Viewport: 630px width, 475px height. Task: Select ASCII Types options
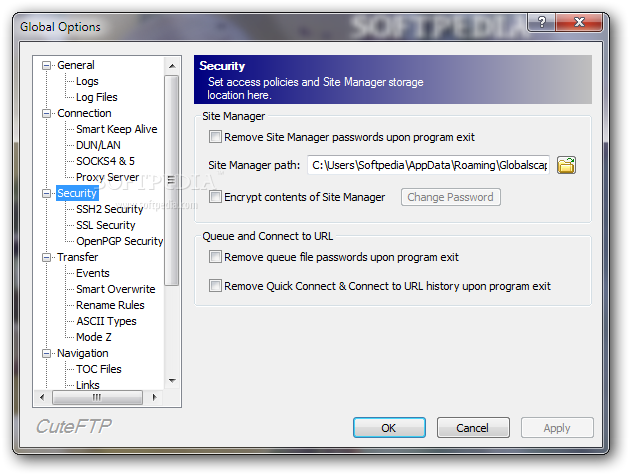tap(106, 321)
